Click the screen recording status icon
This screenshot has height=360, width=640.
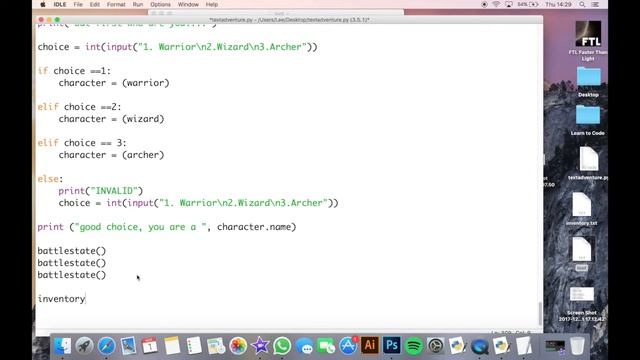[484, 4]
